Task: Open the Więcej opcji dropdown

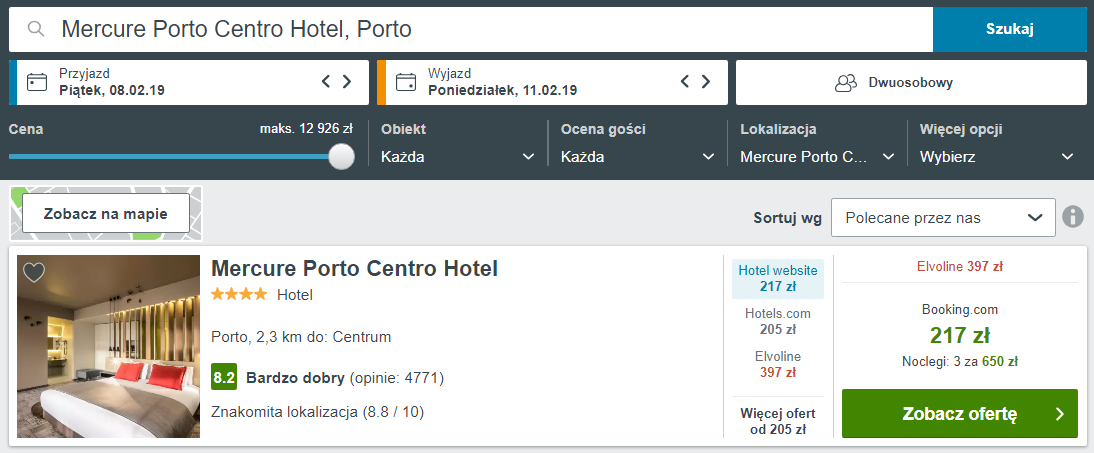Action: coord(996,157)
